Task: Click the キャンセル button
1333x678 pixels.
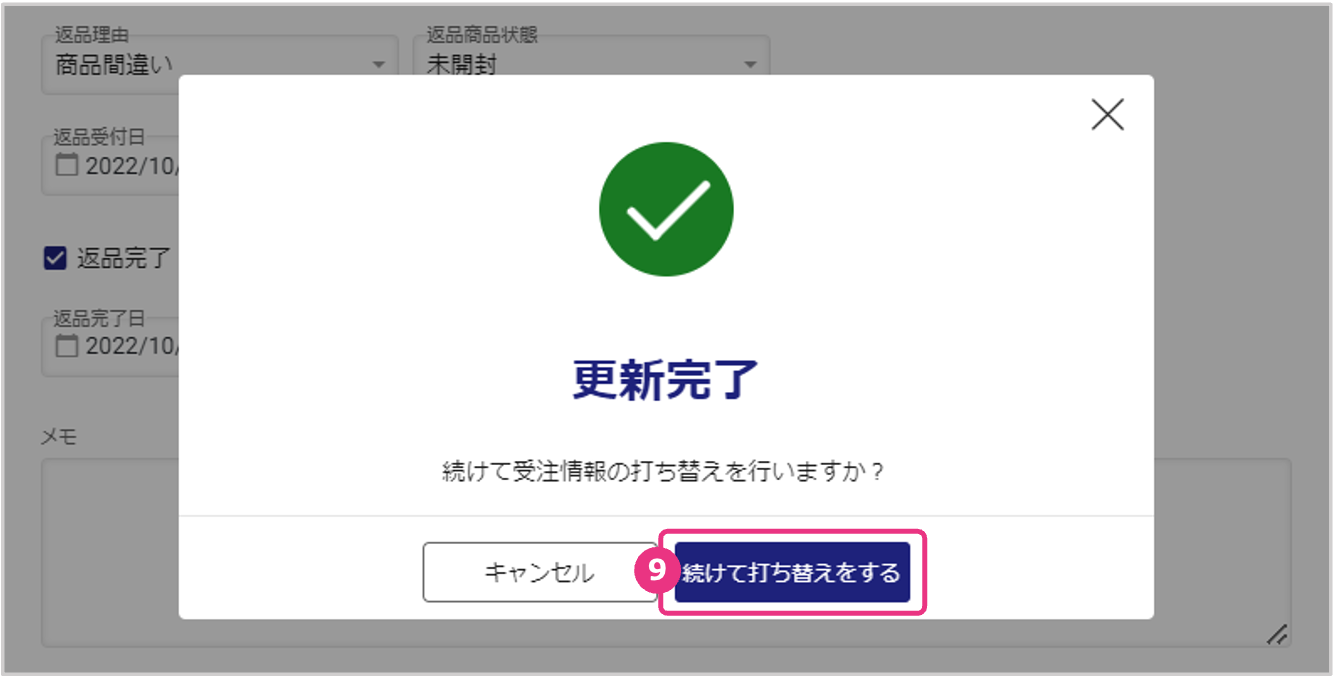Action: [540, 572]
